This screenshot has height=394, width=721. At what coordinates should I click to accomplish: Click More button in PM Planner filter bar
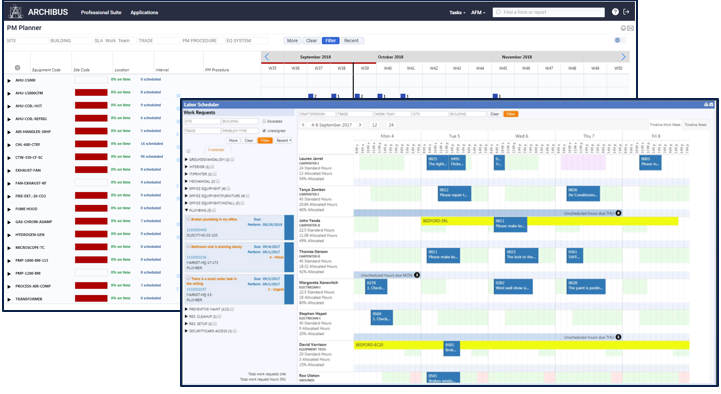pos(292,40)
